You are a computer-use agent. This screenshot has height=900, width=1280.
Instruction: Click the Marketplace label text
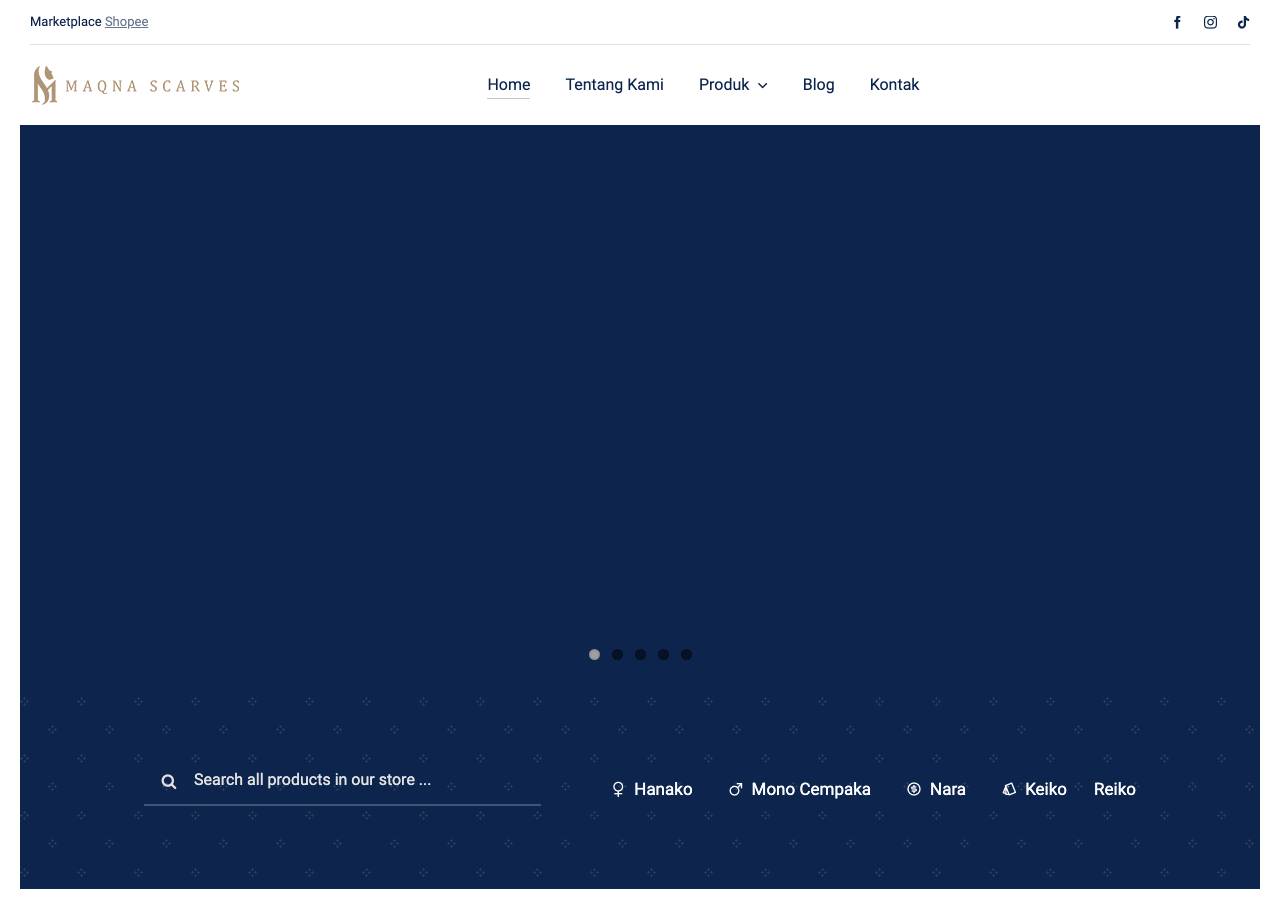coord(66,22)
